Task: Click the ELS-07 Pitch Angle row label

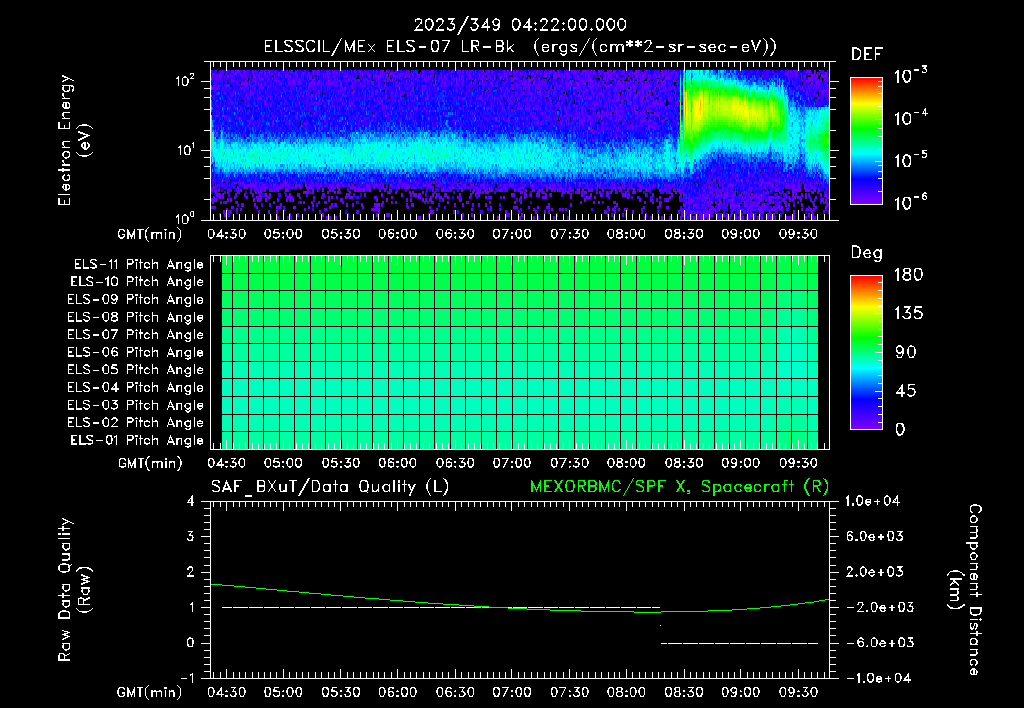Action: (x=136, y=334)
